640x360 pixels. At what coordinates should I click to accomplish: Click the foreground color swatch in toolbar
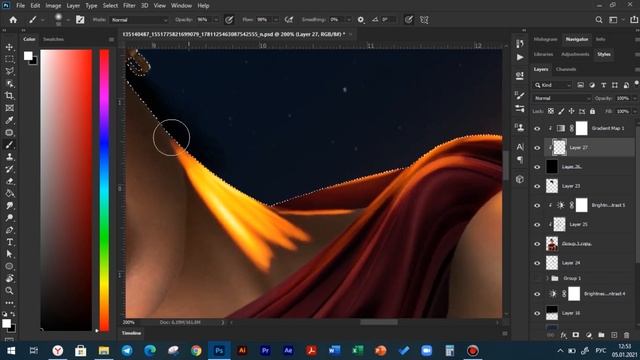[7, 323]
